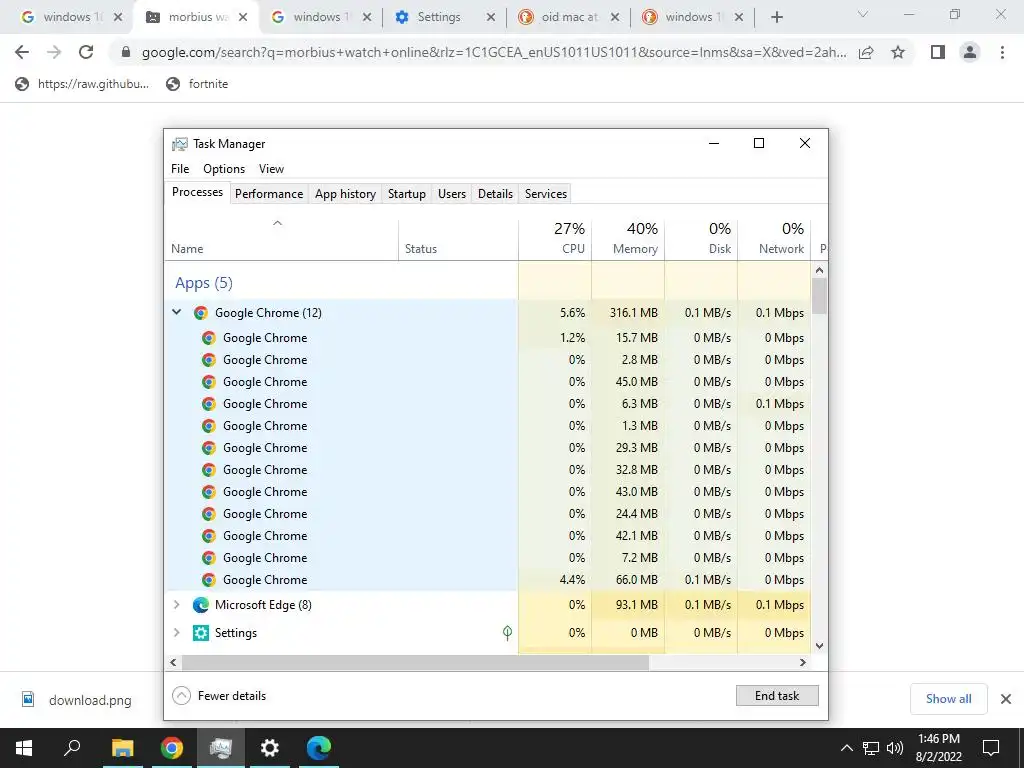Sort processes by Disk column
This screenshot has width=1024, height=768.
701,239
